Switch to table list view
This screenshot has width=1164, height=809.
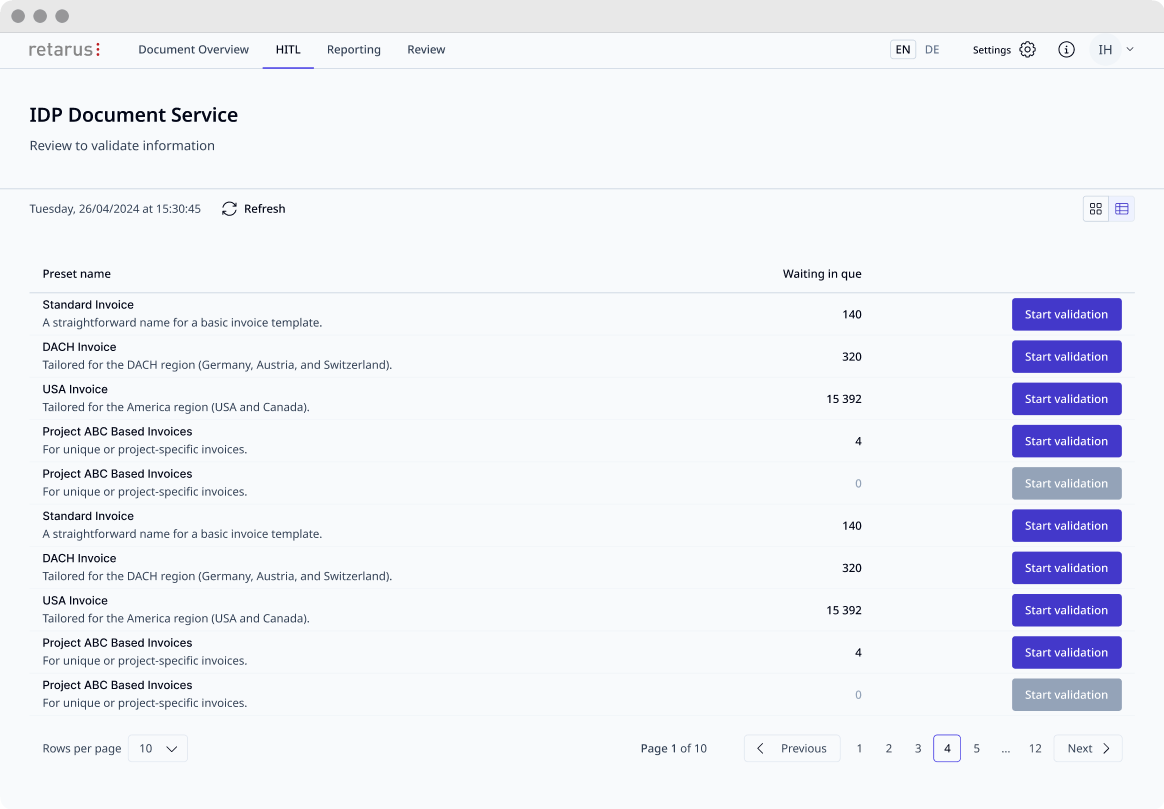(1122, 209)
